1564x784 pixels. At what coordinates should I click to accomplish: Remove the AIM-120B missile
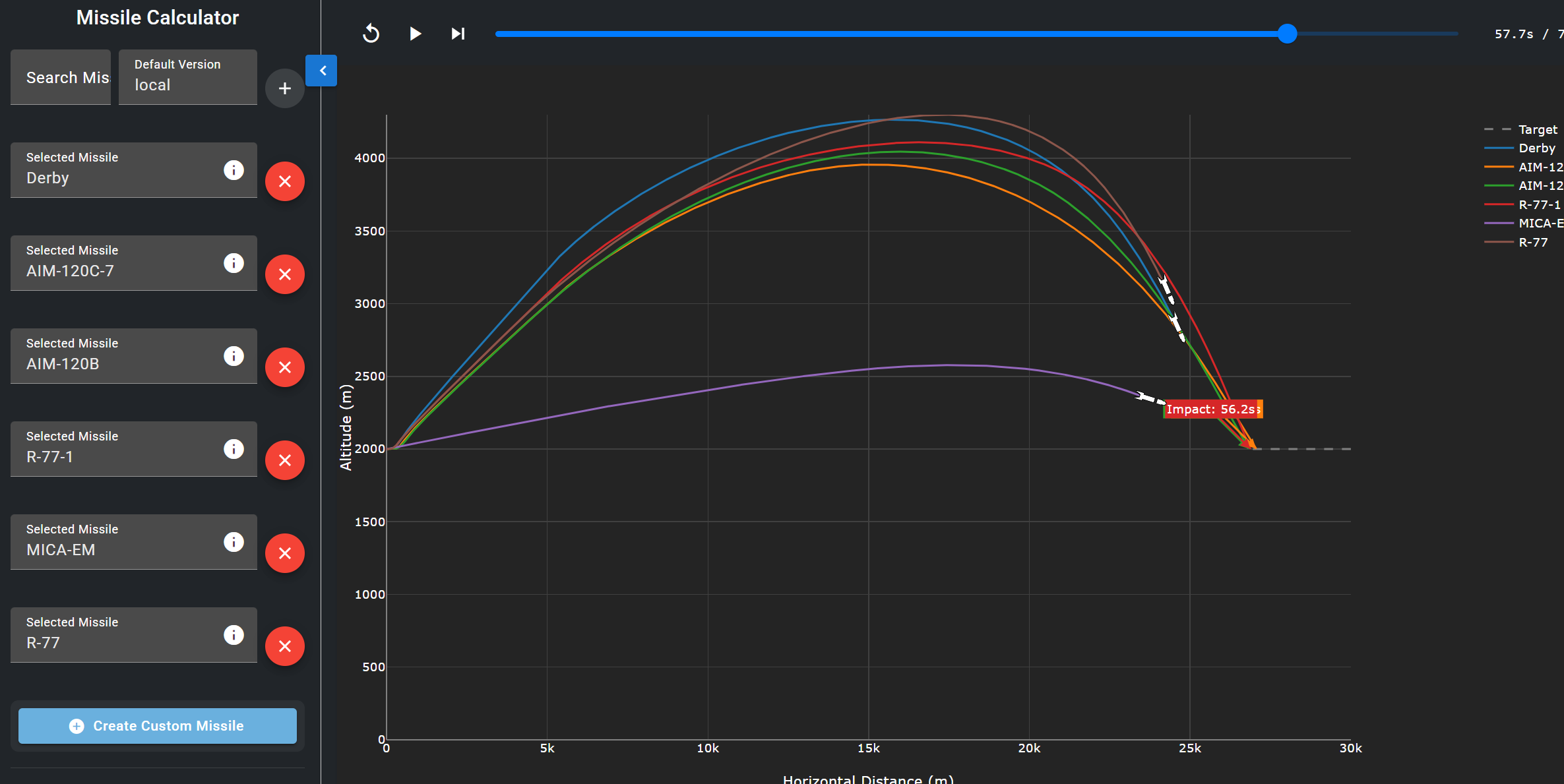pyautogui.click(x=285, y=367)
